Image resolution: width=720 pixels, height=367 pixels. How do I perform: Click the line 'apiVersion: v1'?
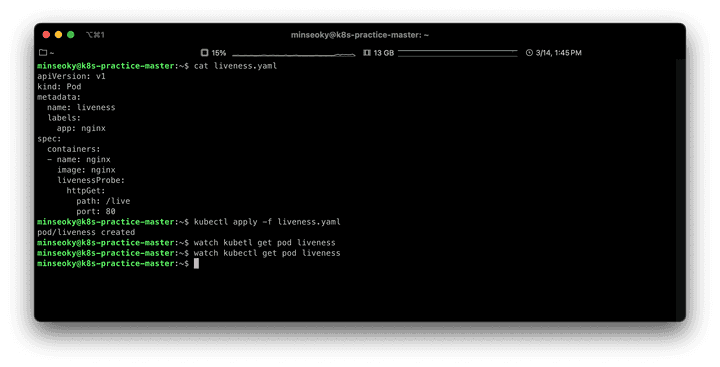click(x=71, y=76)
